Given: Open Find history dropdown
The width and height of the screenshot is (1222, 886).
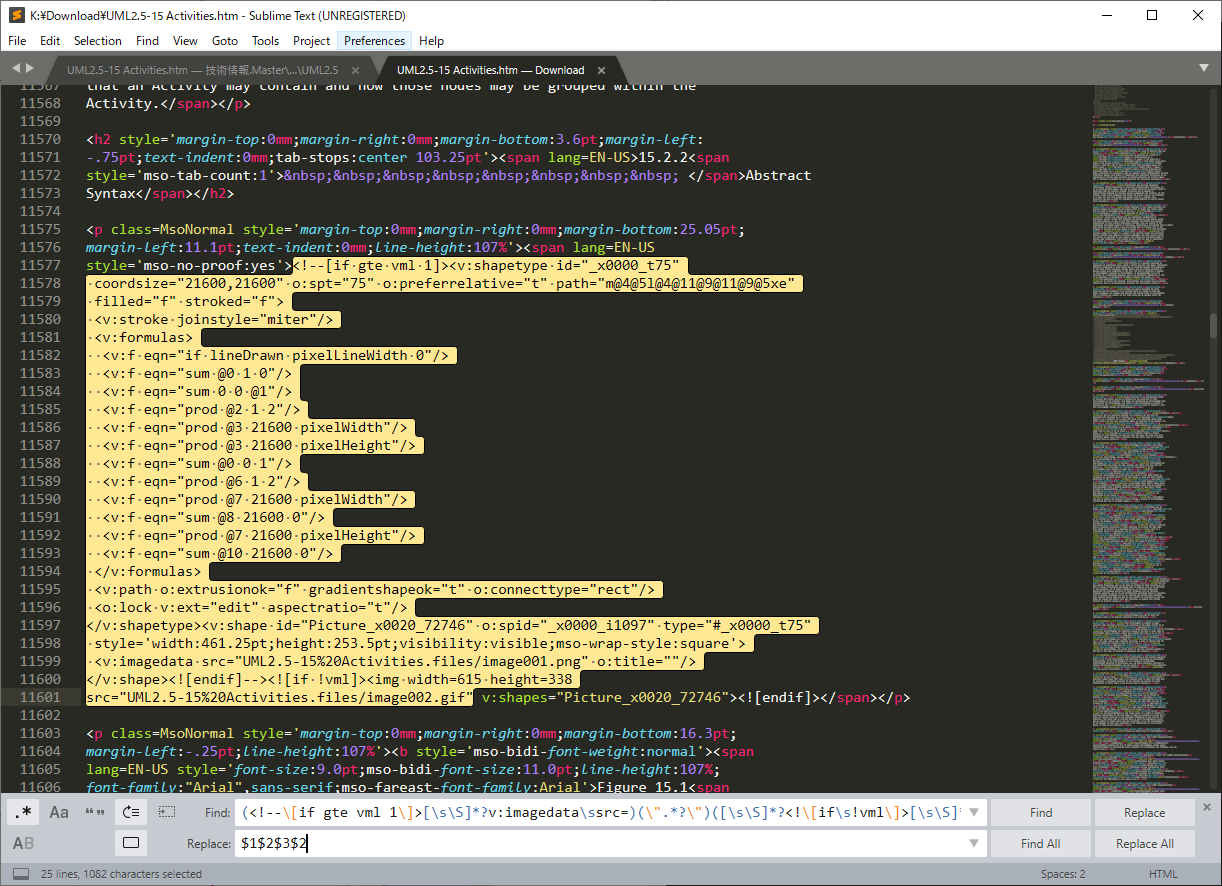Looking at the screenshot, I should [x=975, y=813].
